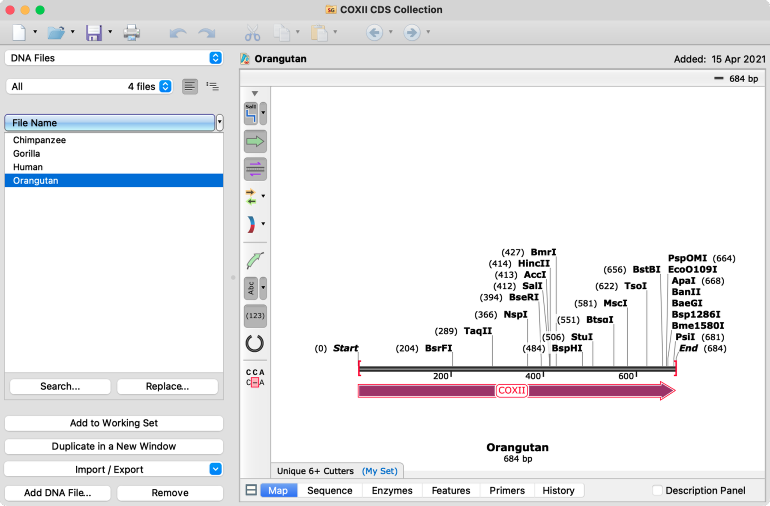Click the green feather annotation icon
This screenshot has width=770, height=506.
pos(255,260)
